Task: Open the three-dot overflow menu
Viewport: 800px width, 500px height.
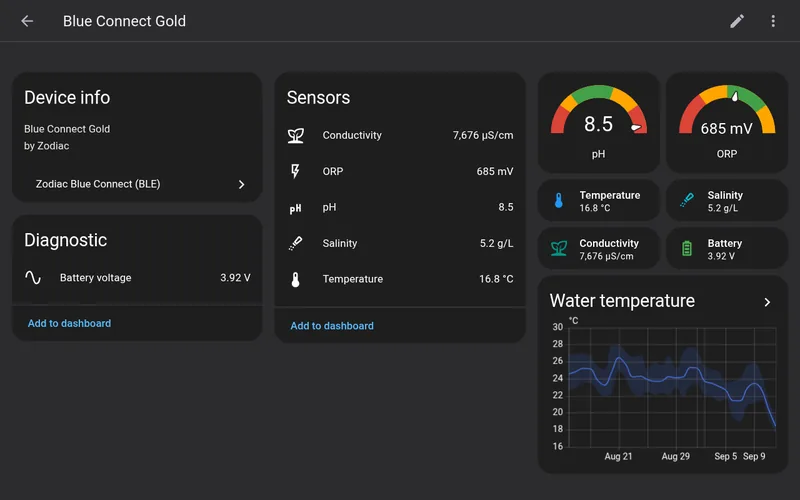Action: tap(773, 21)
